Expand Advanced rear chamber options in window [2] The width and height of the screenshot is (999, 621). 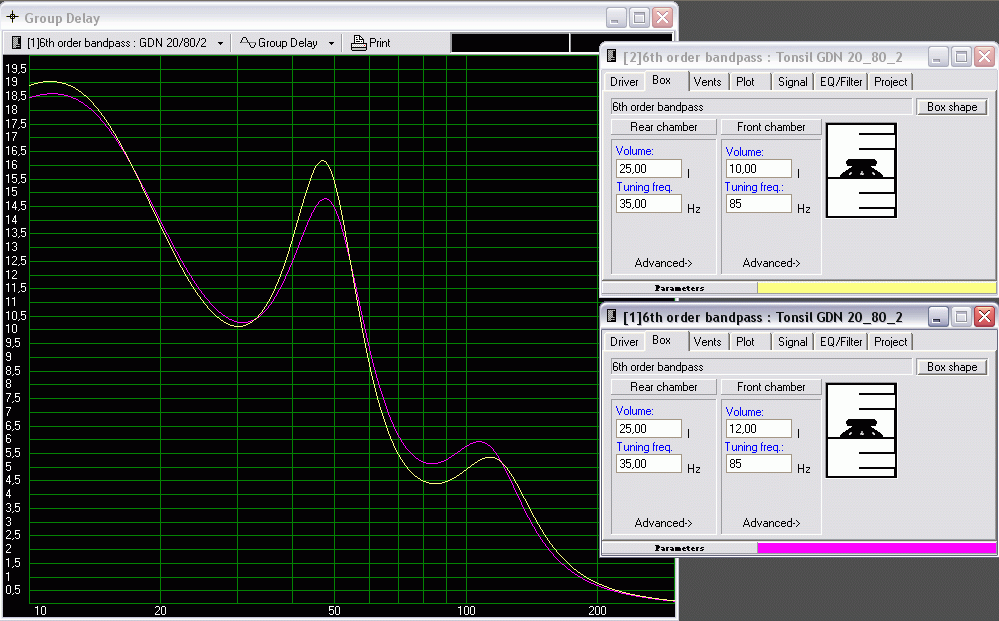coord(663,263)
